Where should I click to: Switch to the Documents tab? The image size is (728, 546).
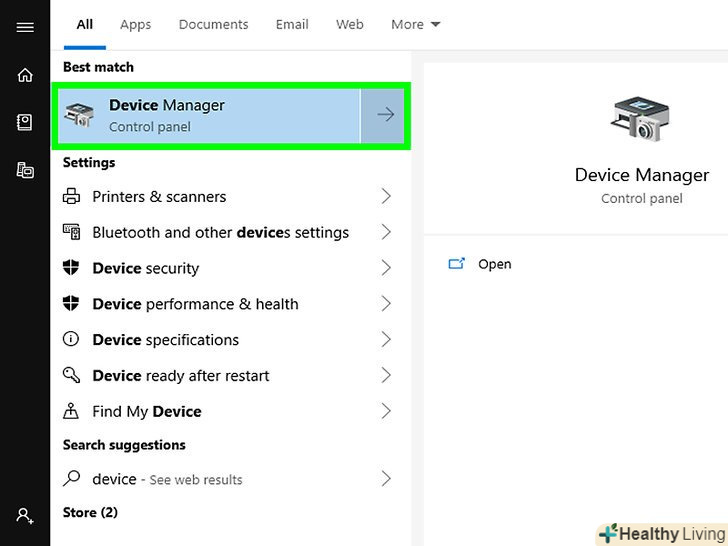214,24
